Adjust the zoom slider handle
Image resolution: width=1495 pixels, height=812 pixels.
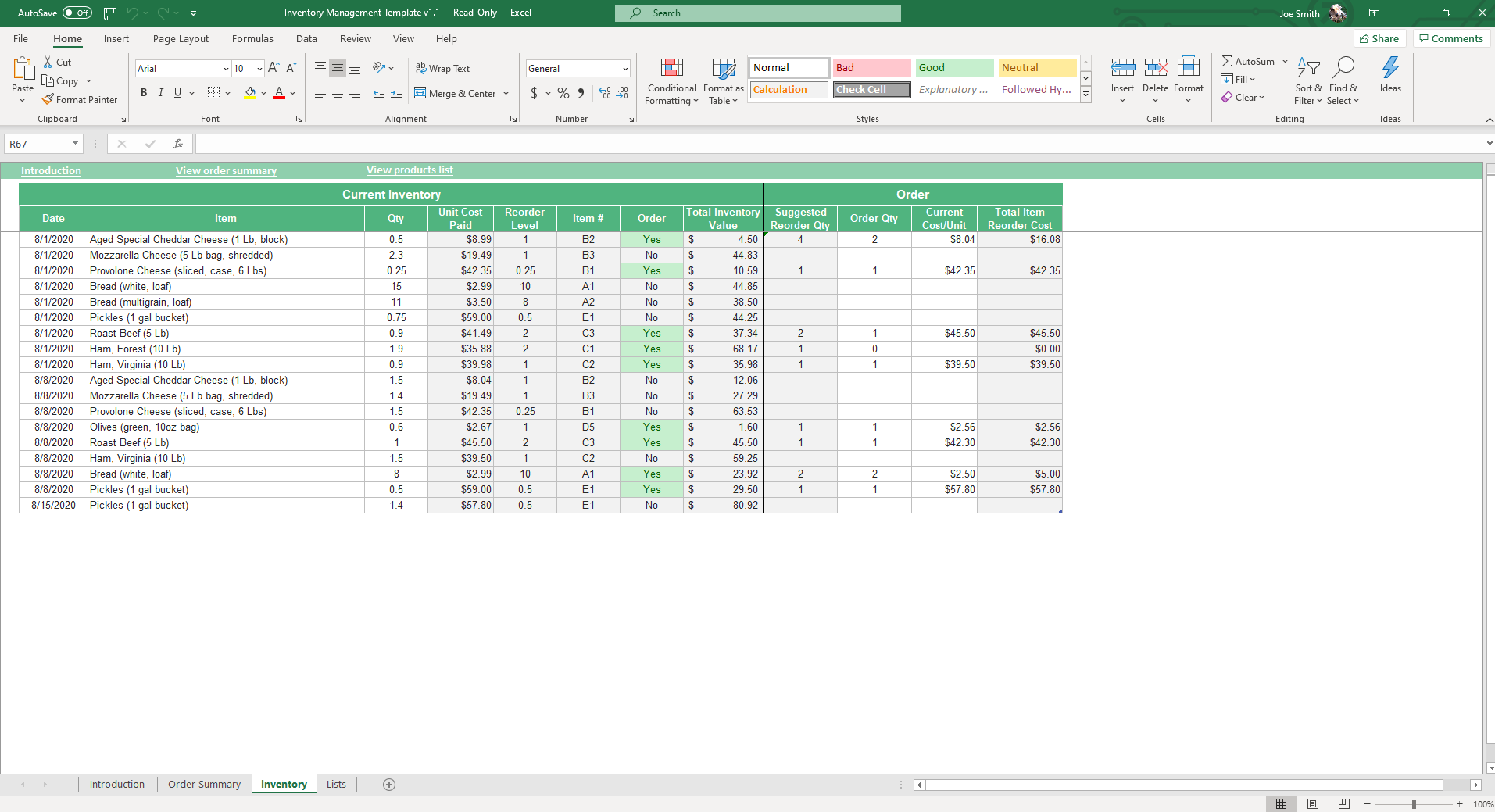[1413, 804]
